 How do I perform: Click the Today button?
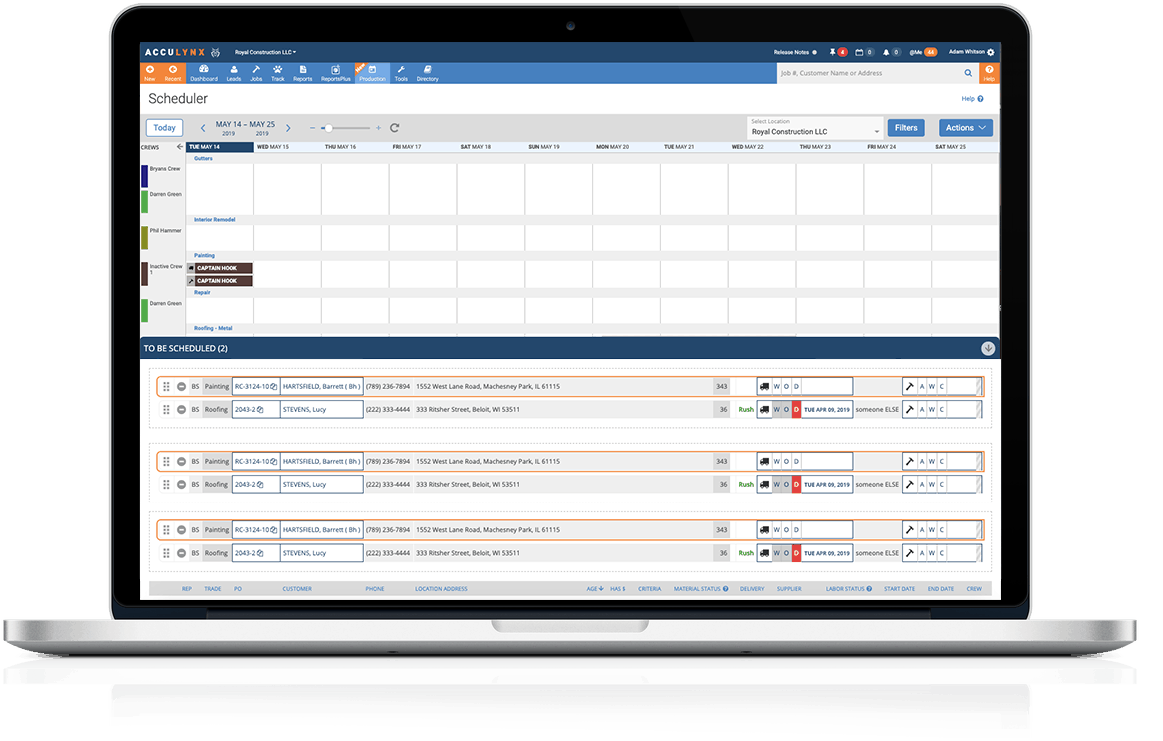pyautogui.click(x=164, y=127)
